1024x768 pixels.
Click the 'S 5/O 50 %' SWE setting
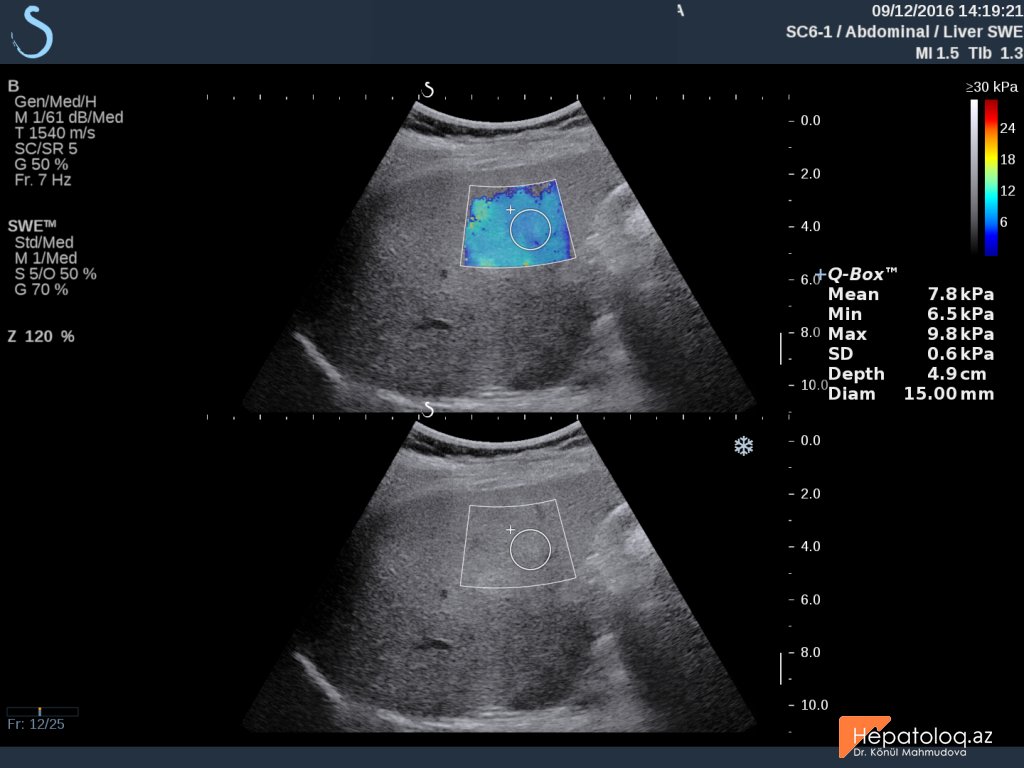(56, 274)
